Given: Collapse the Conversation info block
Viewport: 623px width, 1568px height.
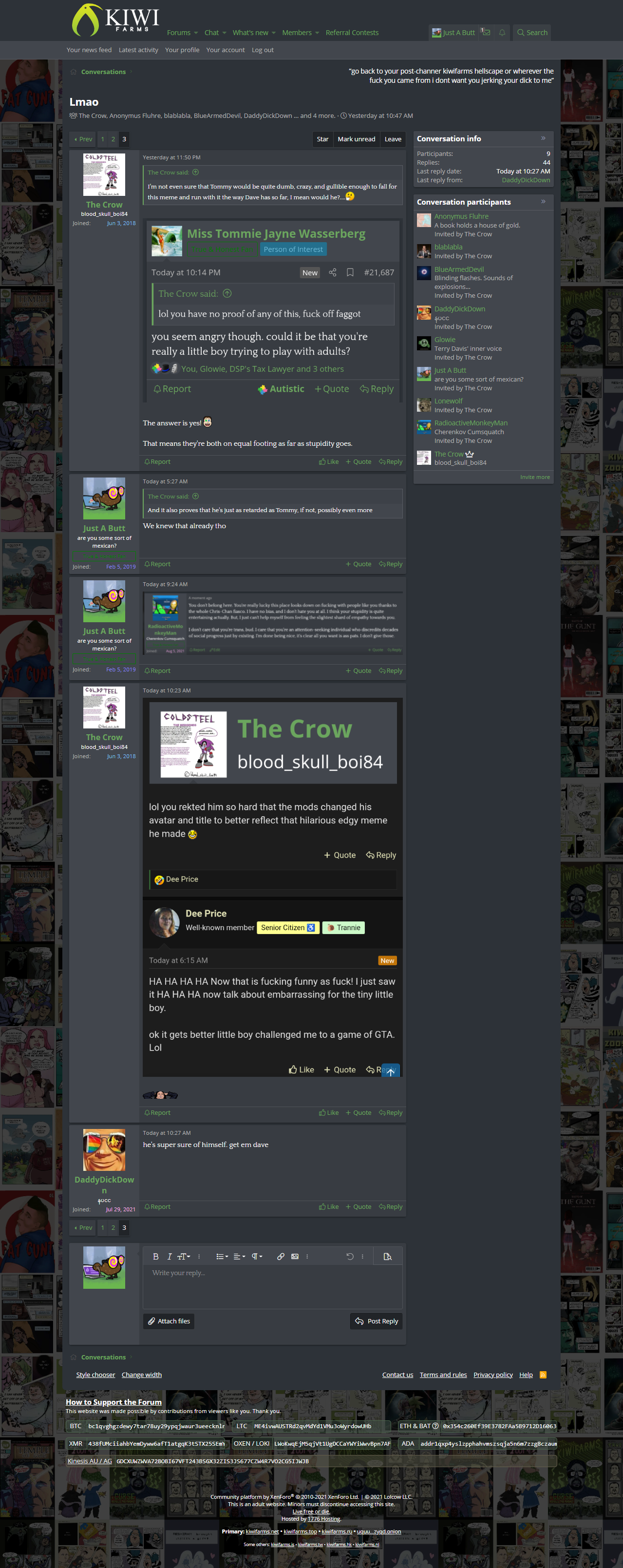Looking at the screenshot, I should (543, 138).
